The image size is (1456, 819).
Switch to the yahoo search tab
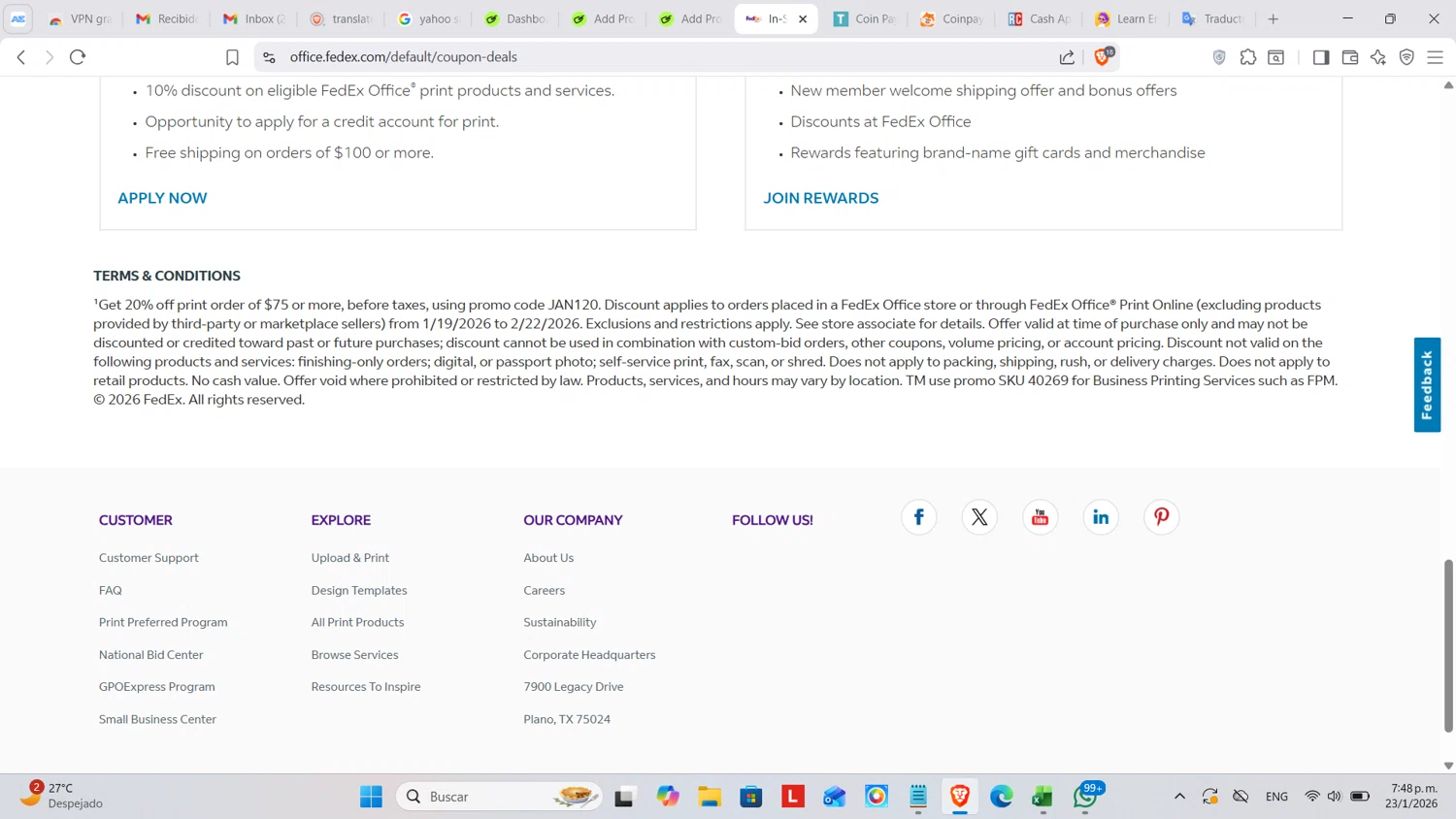click(429, 18)
